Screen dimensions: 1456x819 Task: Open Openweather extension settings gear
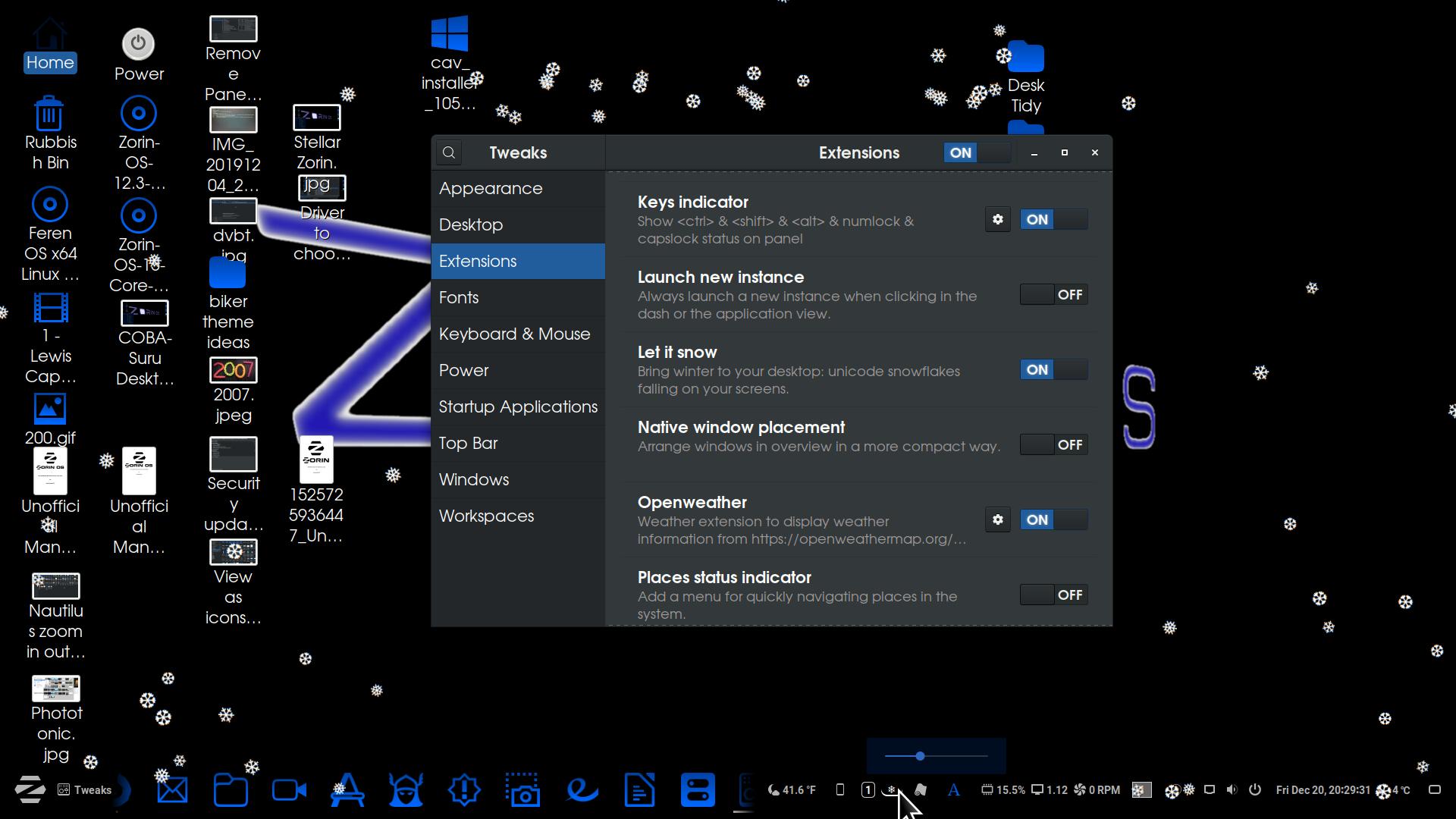coord(997,520)
